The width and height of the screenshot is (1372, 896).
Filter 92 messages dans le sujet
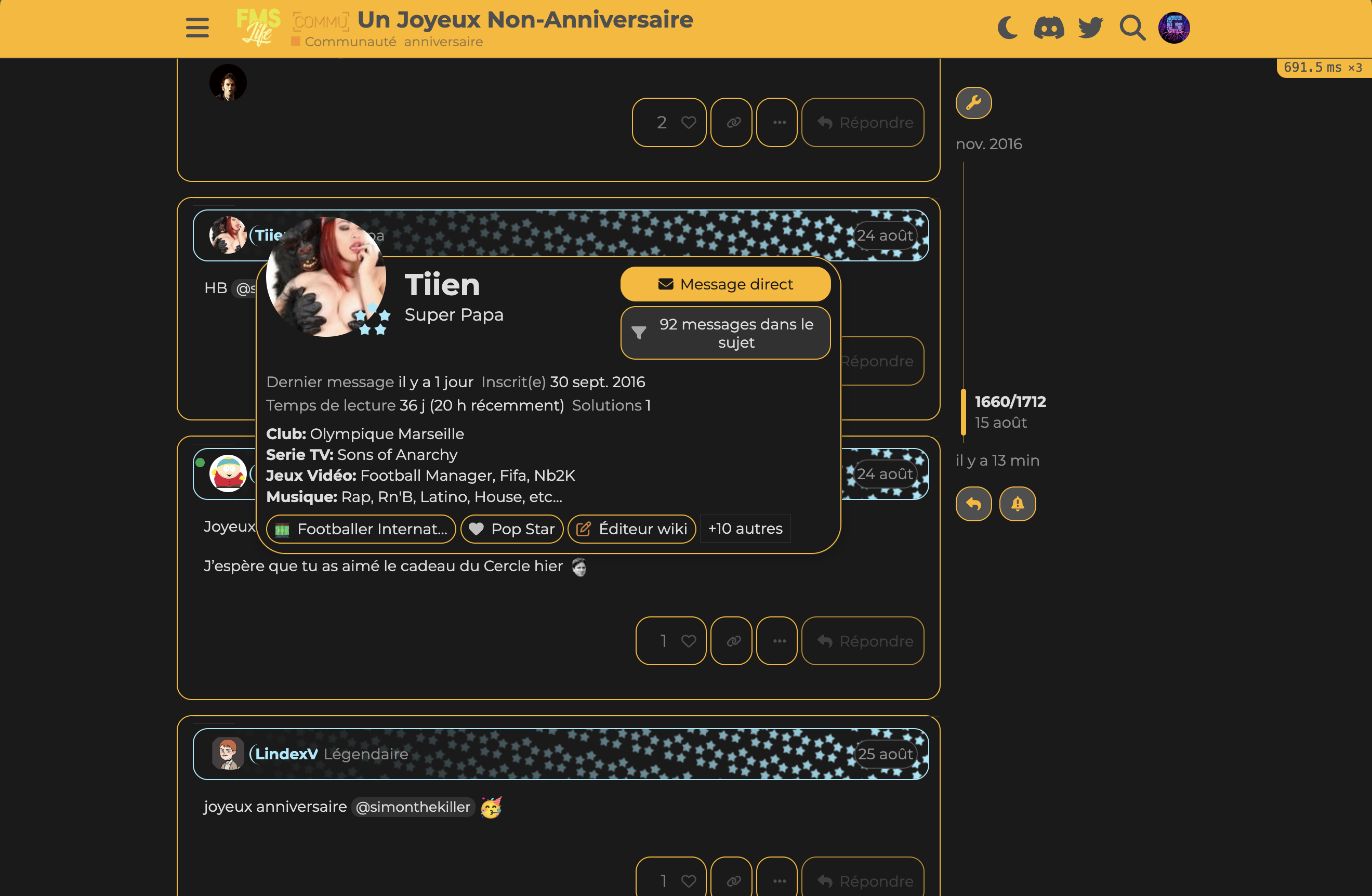tap(725, 333)
